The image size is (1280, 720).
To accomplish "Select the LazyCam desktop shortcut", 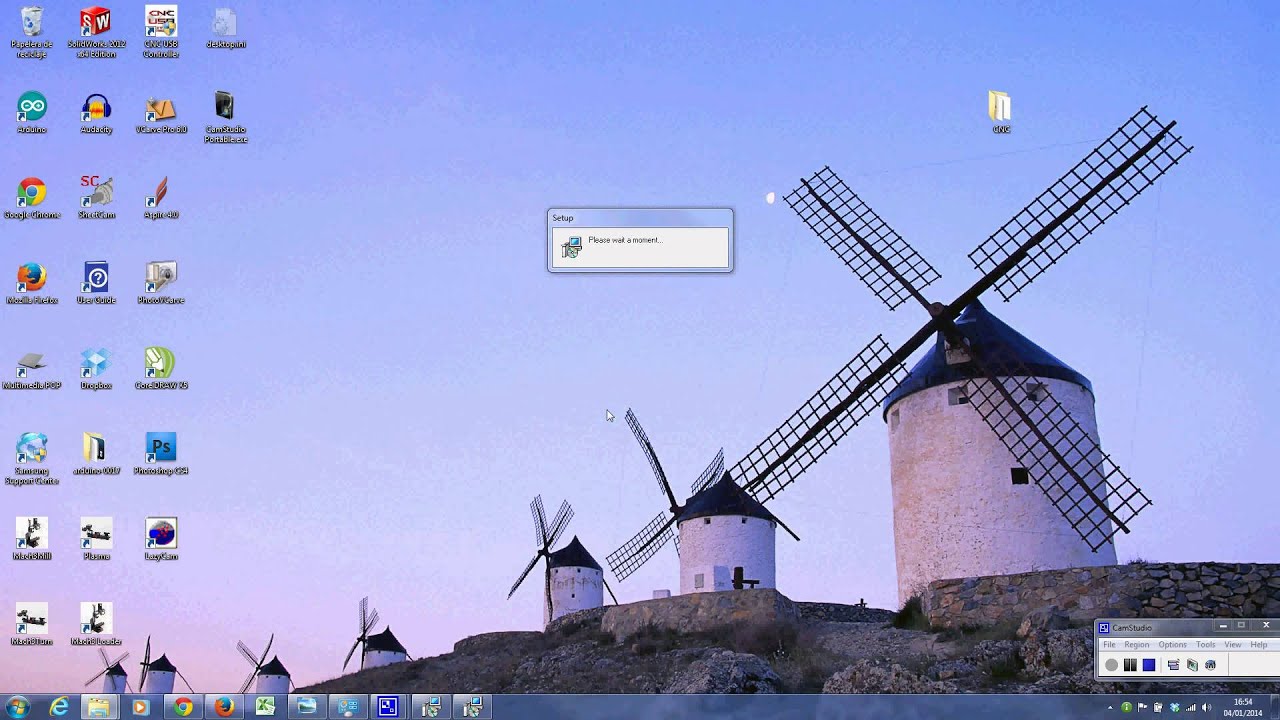I will [161, 539].
